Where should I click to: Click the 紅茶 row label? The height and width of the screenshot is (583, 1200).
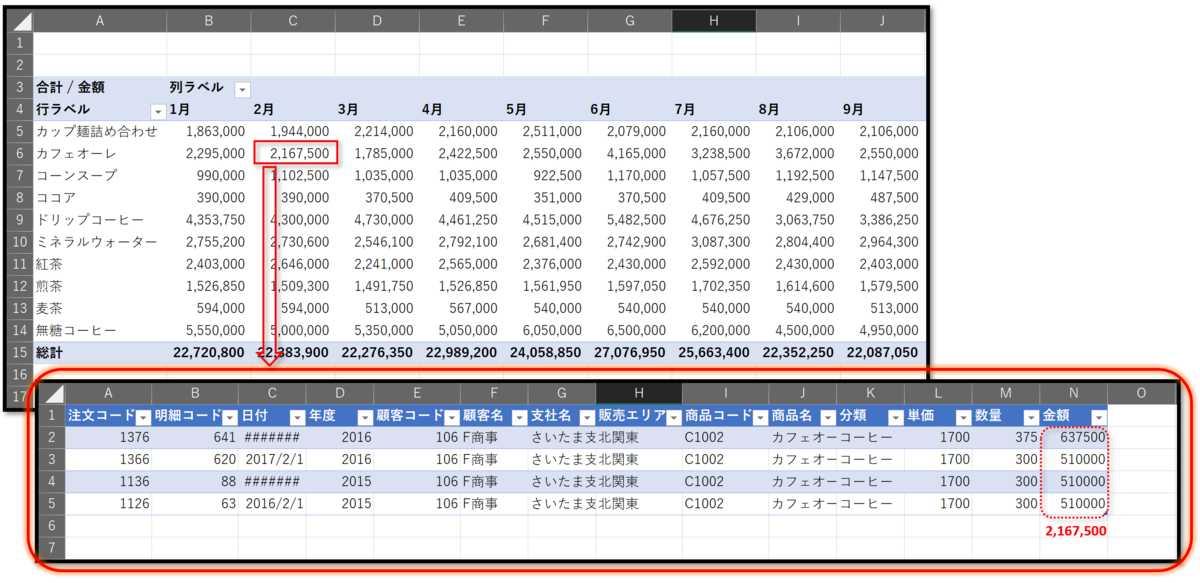(x=50, y=263)
